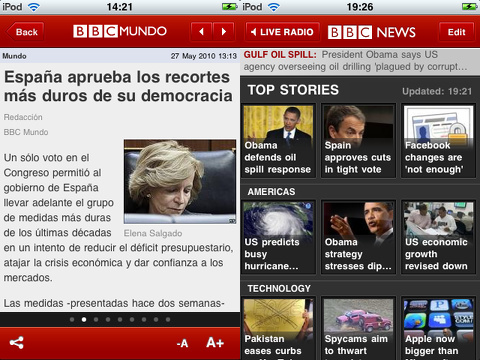Open 'Obama strategy stresses dip' story
The image size is (480, 360).
pyautogui.click(x=358, y=237)
